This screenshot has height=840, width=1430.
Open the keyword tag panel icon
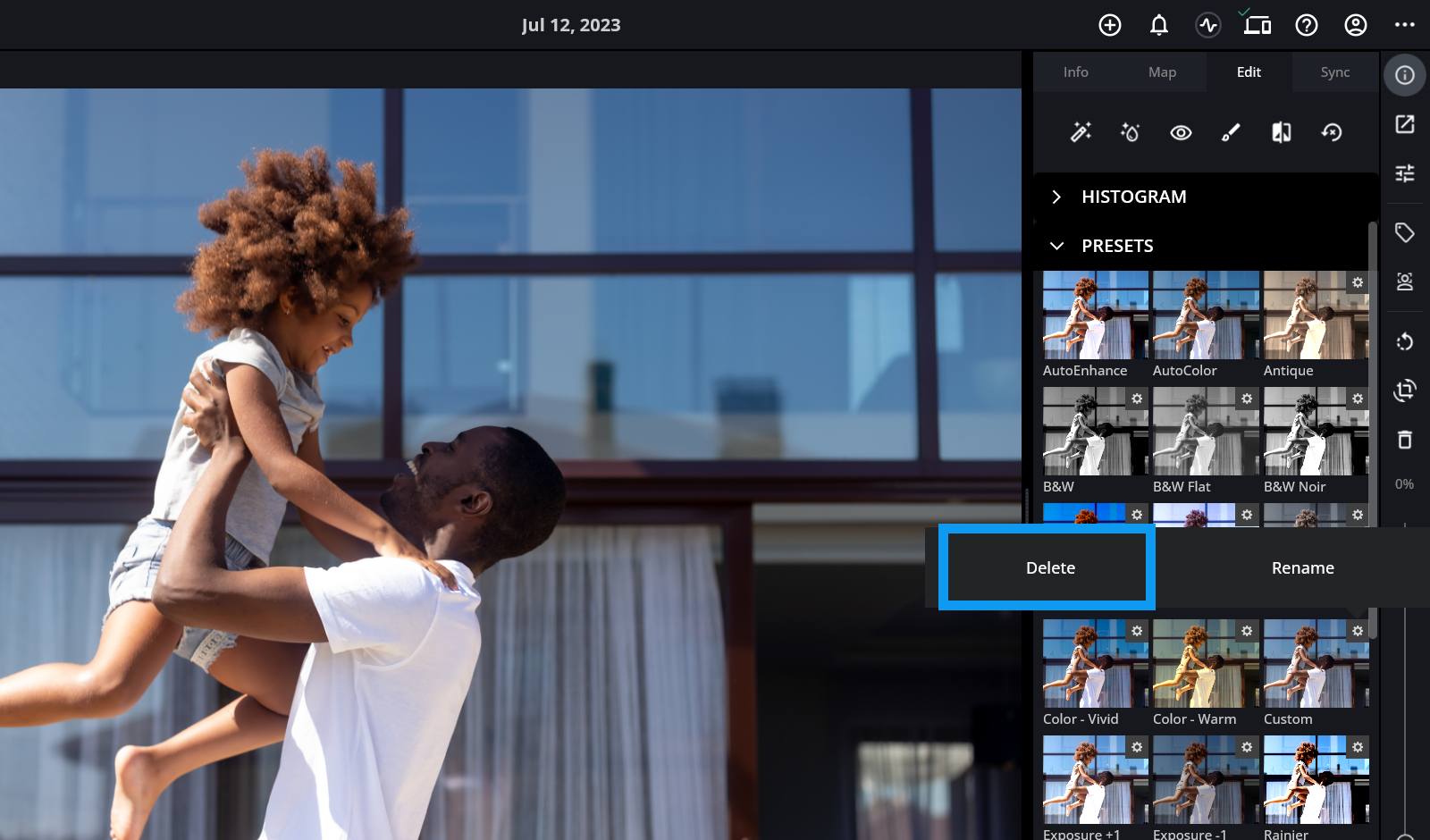tap(1405, 233)
